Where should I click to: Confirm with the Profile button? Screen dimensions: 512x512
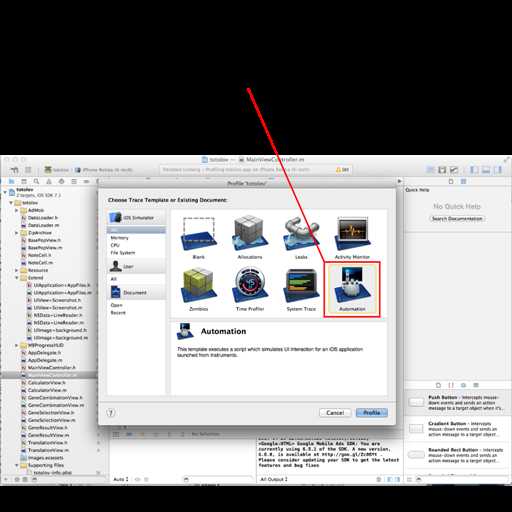coord(372,413)
